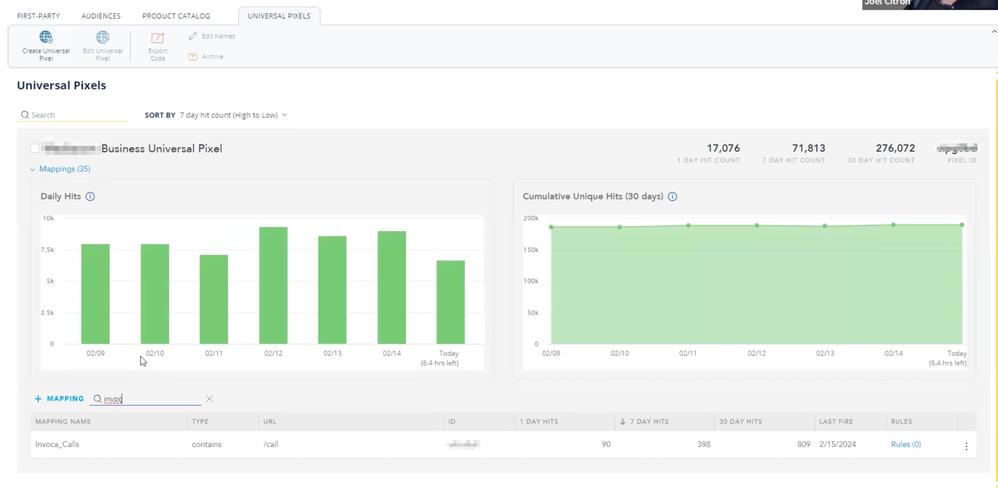
Task: Click the 71,813 seven day hit count
Action: pos(808,148)
